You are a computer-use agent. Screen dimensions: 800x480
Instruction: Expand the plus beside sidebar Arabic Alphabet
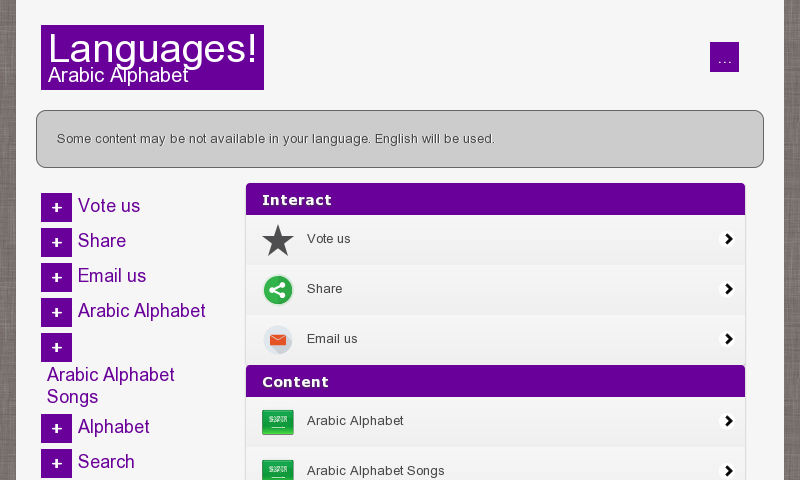[56, 312]
